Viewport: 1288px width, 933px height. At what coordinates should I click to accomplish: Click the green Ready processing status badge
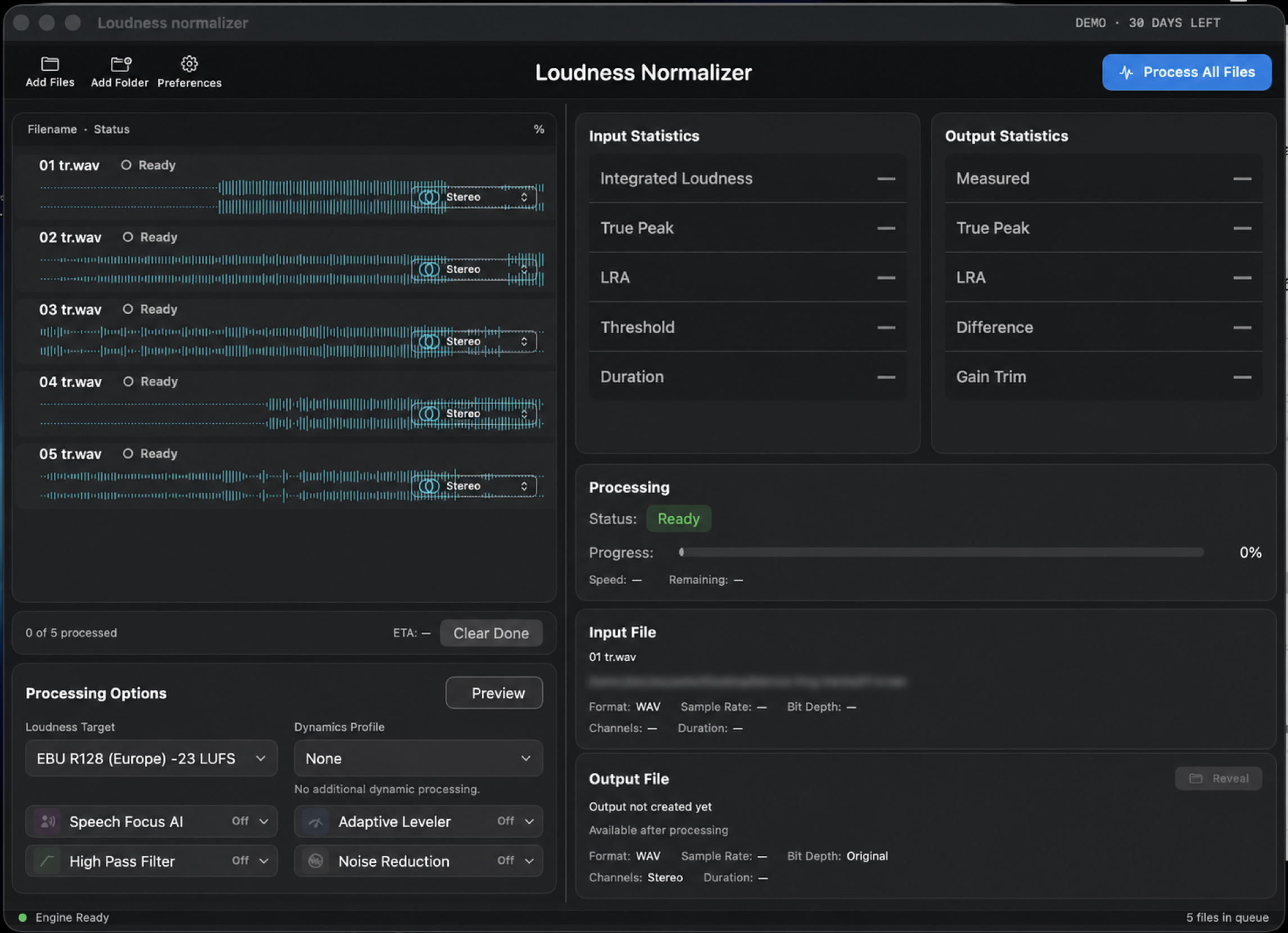[x=678, y=519]
